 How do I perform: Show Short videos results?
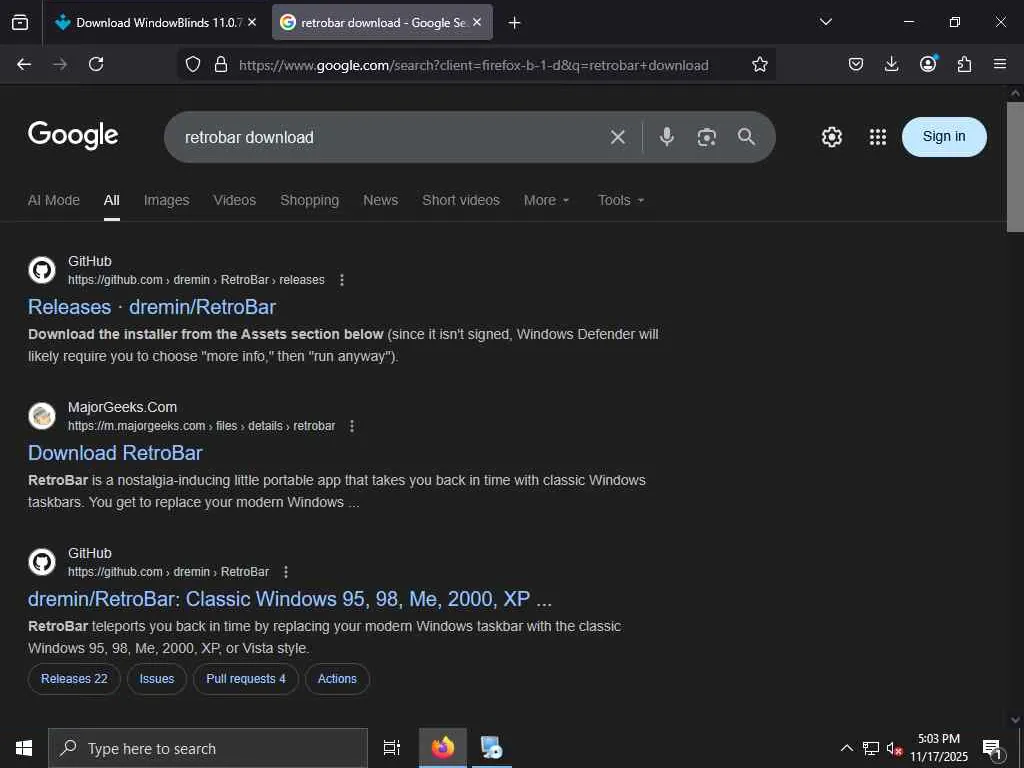coord(461,200)
